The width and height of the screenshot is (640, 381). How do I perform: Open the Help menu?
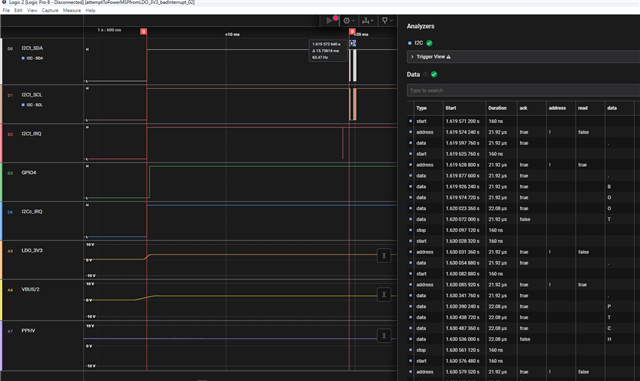91,10
